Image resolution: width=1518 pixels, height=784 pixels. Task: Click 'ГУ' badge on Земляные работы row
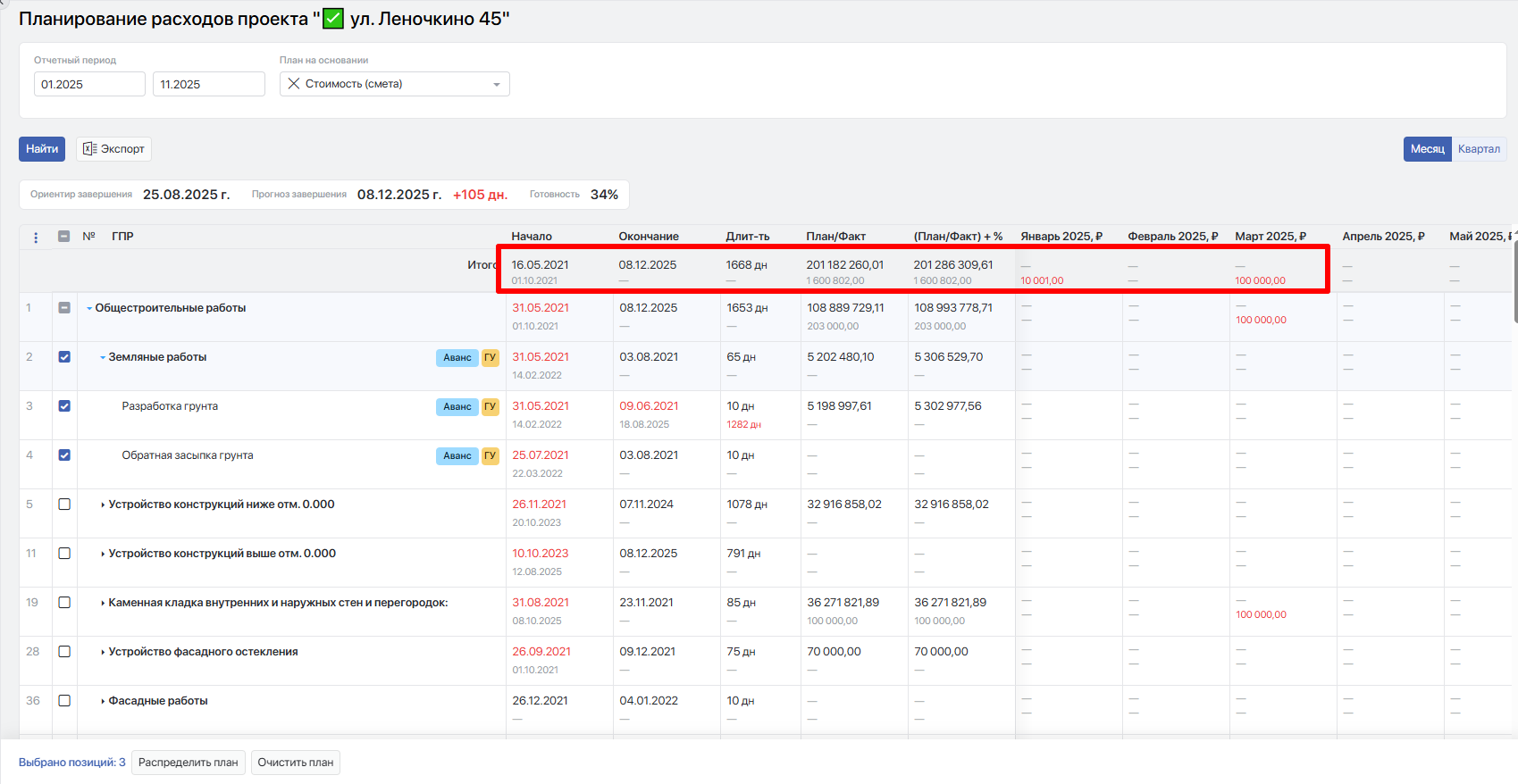pyautogui.click(x=490, y=358)
